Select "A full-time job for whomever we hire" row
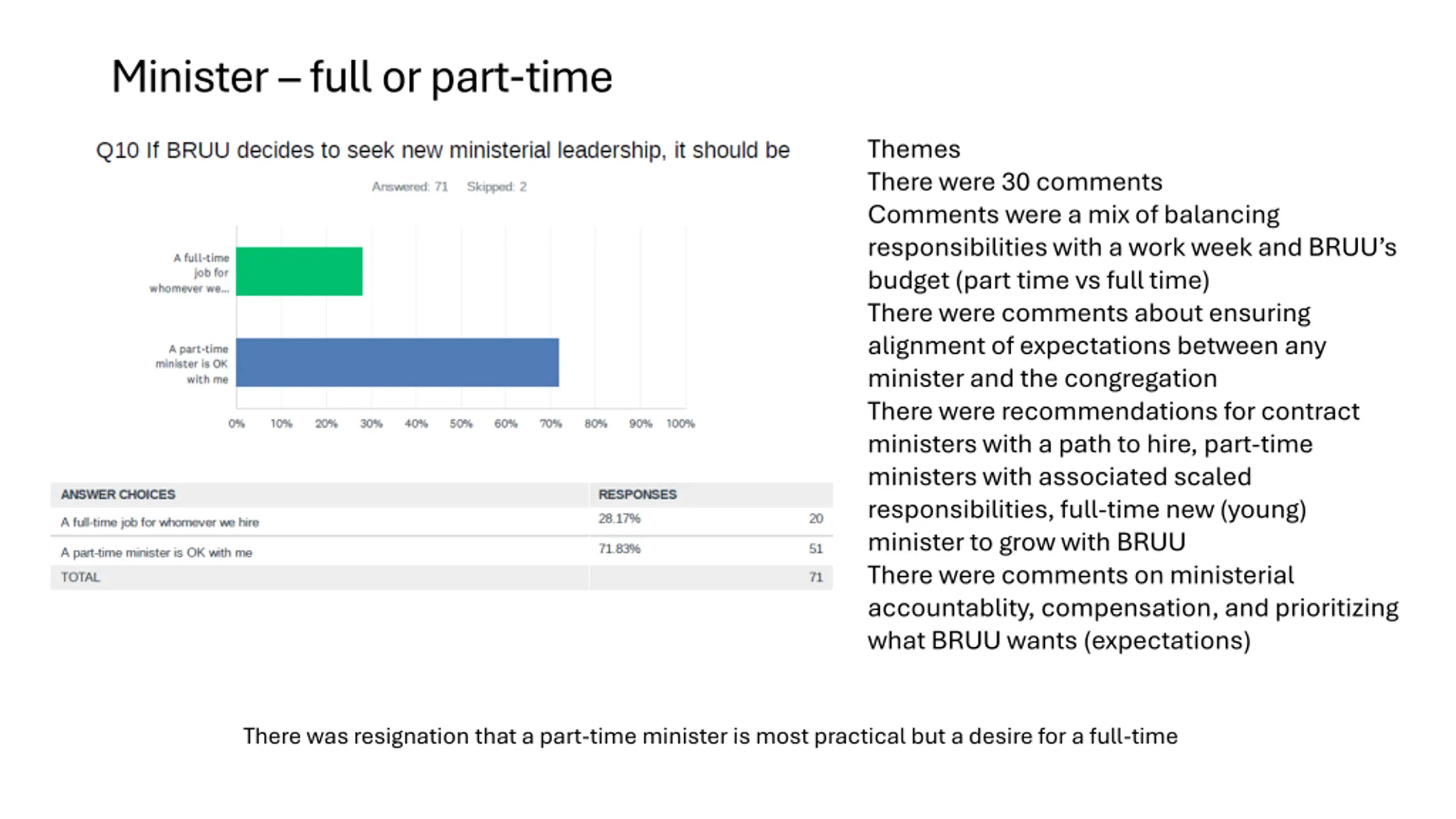Image resolution: width=1456 pixels, height=819 pixels. [160, 522]
